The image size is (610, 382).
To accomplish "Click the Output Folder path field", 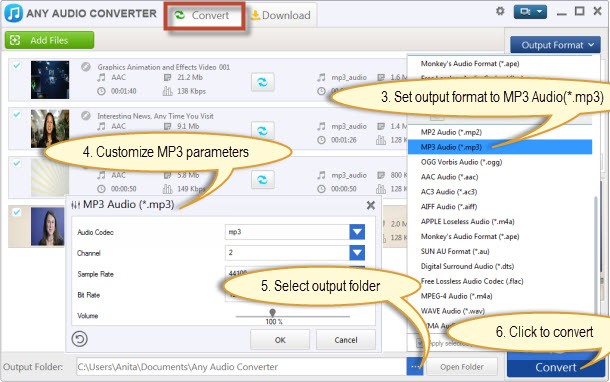I will click(241, 367).
